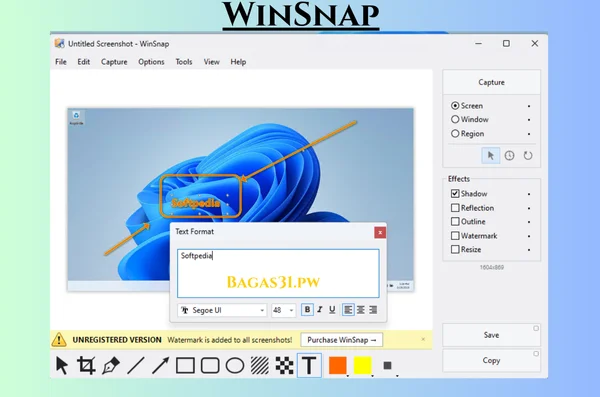Pick the yellow fill color swatch
This screenshot has width=600, height=397.
[x=362, y=365]
